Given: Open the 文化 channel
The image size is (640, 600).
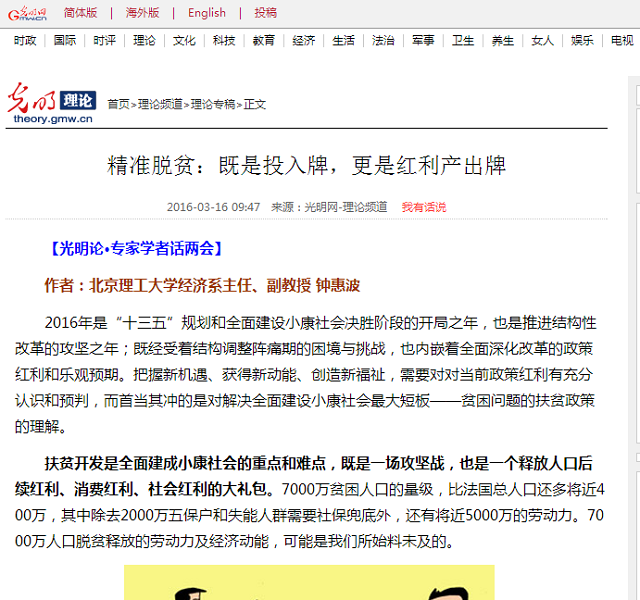Looking at the screenshot, I should 184,41.
